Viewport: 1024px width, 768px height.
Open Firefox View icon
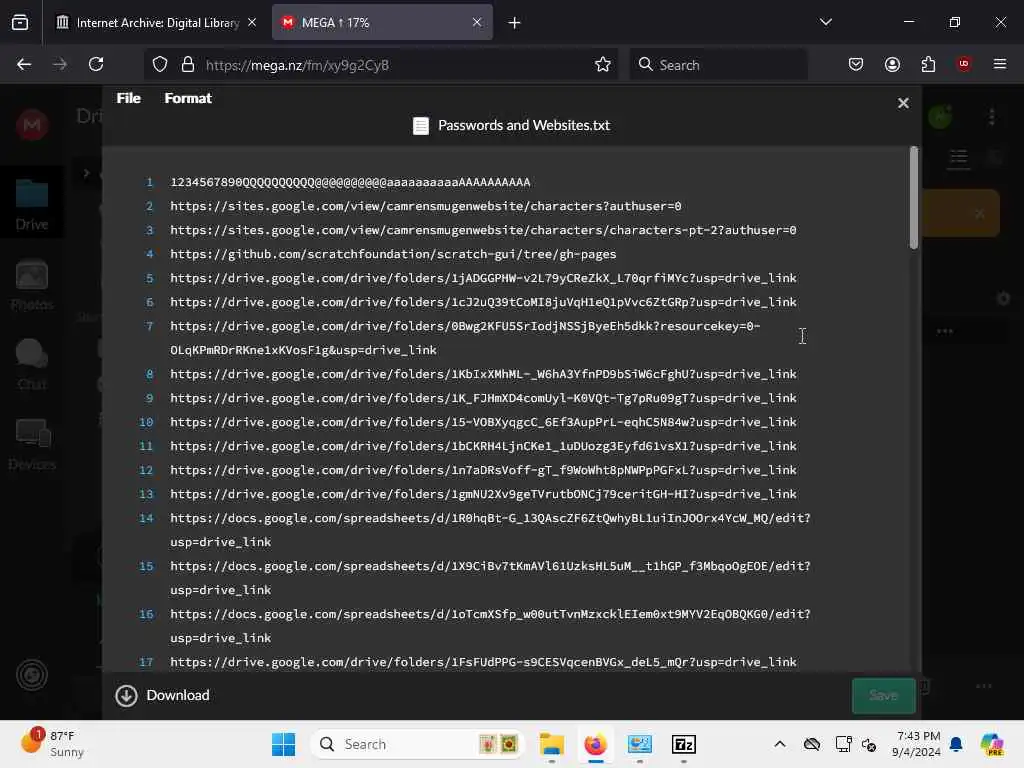[x=20, y=23]
